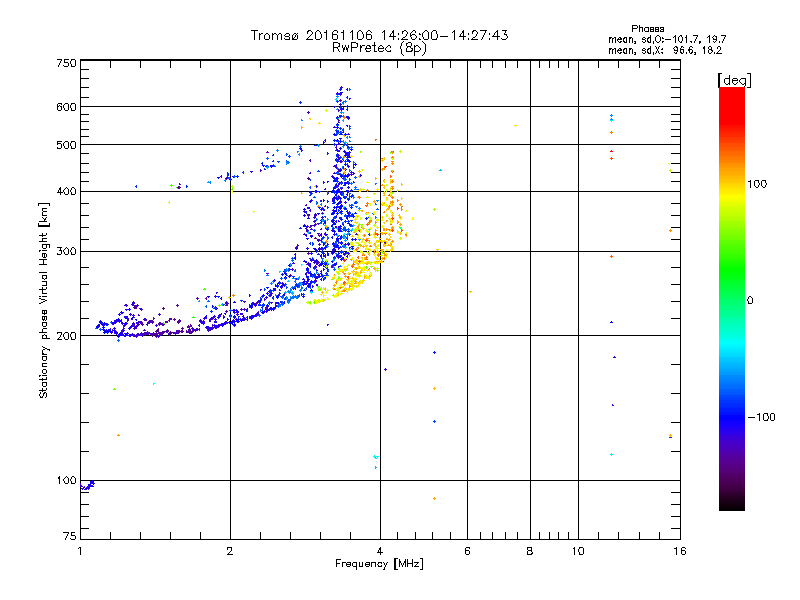The image size is (800, 600).
Task: Click the y-axis label "Stationary phase Virtual Height [km]"
Action: [43, 300]
